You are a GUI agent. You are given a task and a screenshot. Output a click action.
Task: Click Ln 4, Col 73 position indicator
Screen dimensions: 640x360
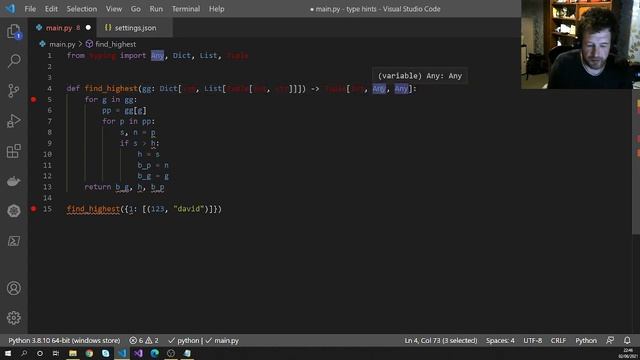point(441,340)
